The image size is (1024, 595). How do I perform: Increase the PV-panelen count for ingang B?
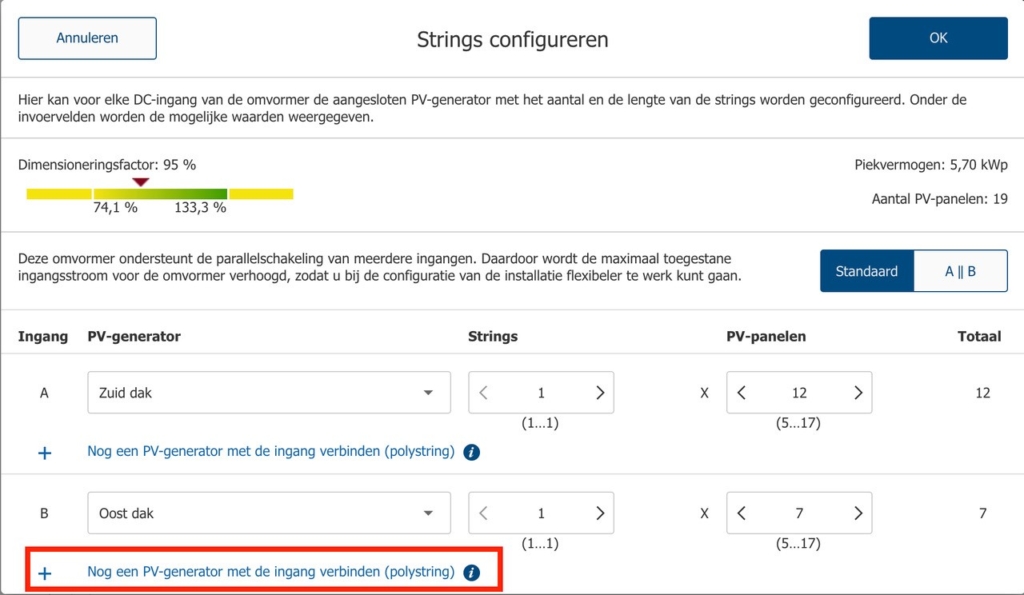[x=858, y=513]
